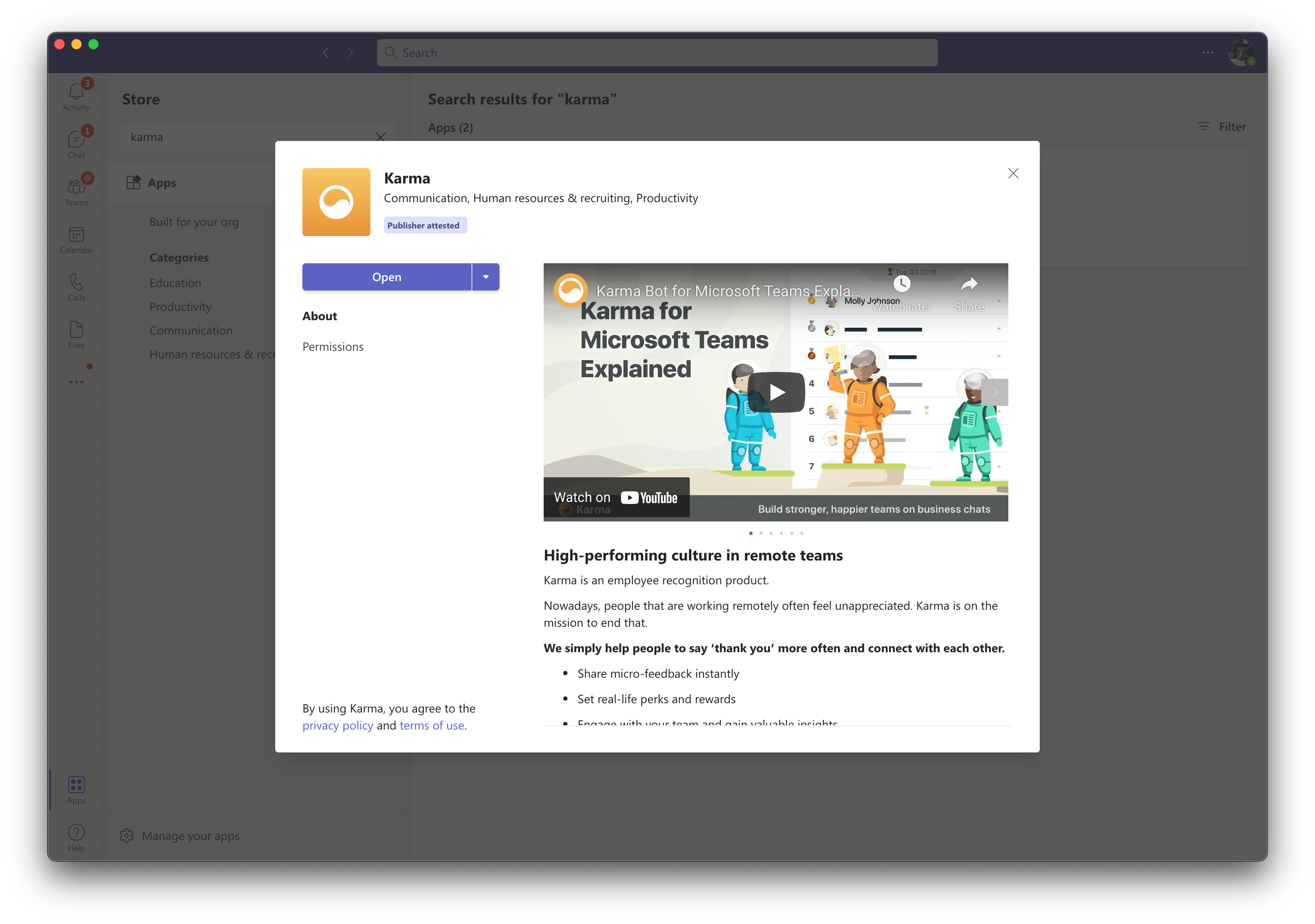Open the privacy policy link
The width and height of the screenshot is (1315, 924).
[337, 725]
